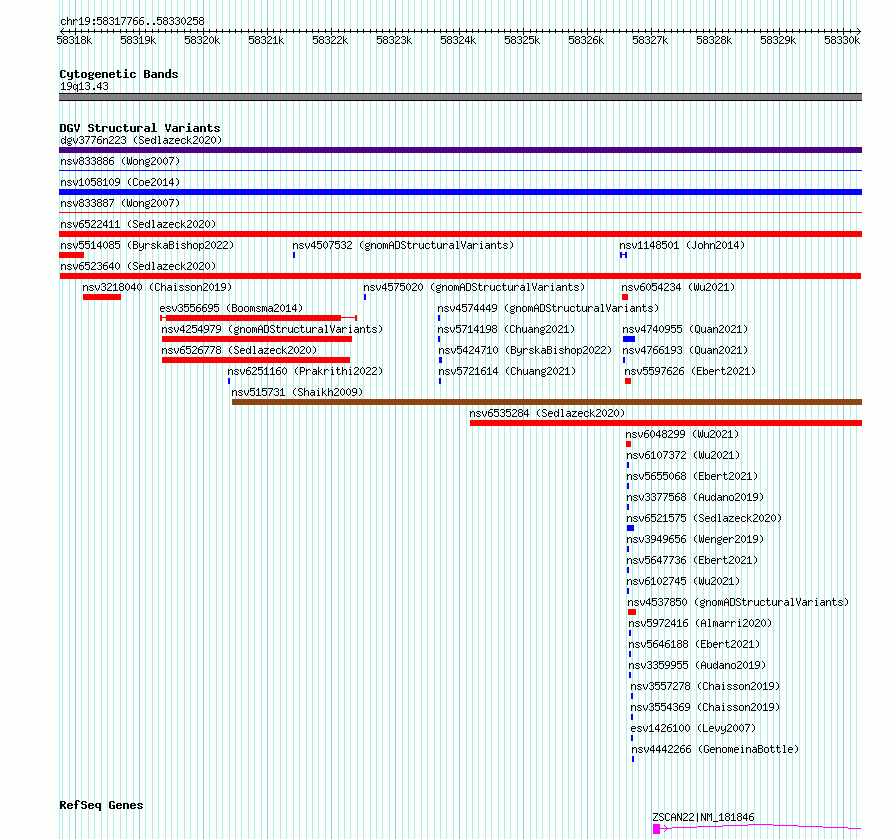The width and height of the screenshot is (890, 839).
Task: Select nsv3554369 (Chaisson2019) label
Action: pyautogui.click(x=706, y=707)
